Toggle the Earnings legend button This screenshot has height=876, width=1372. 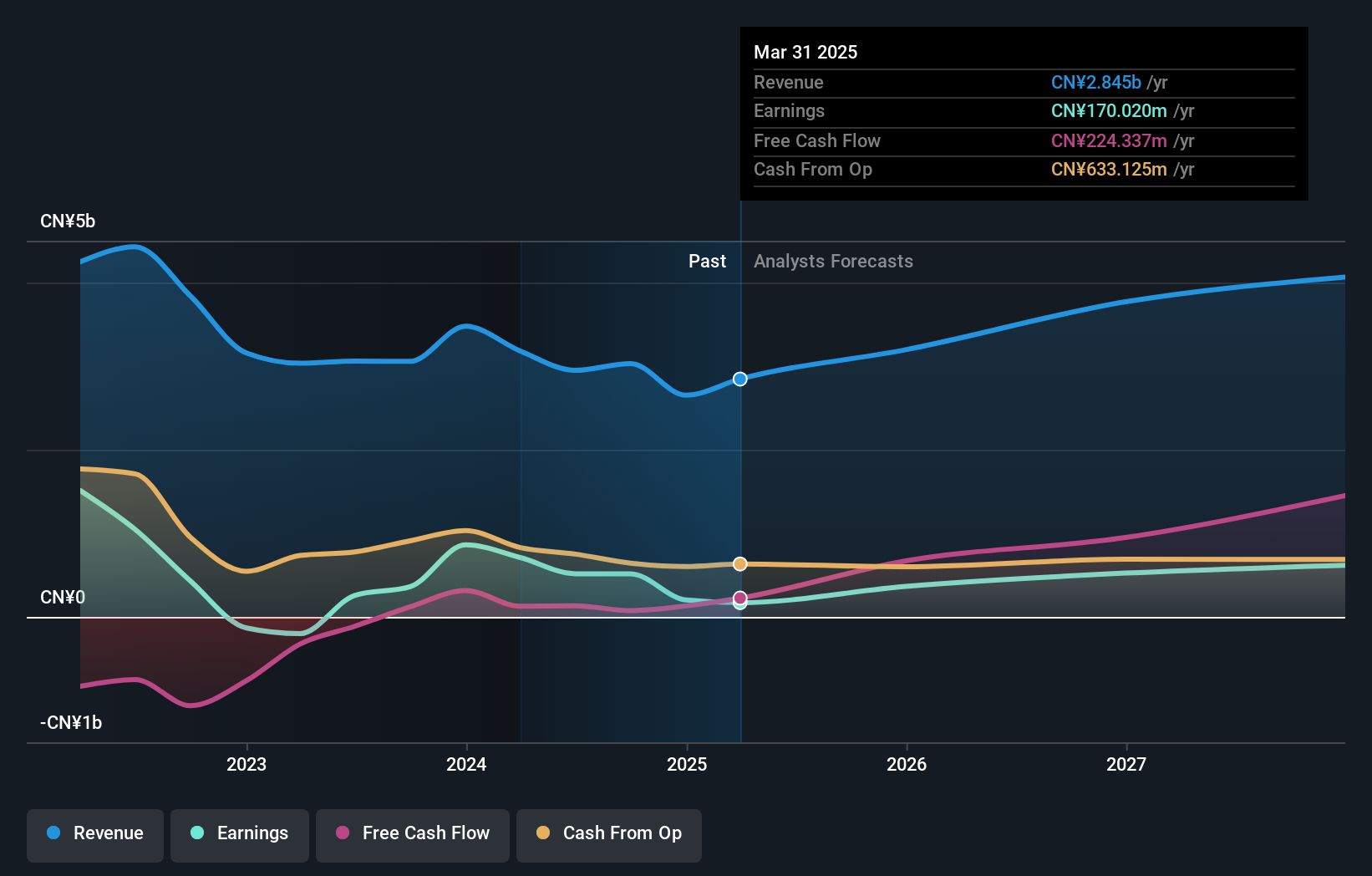tap(240, 835)
